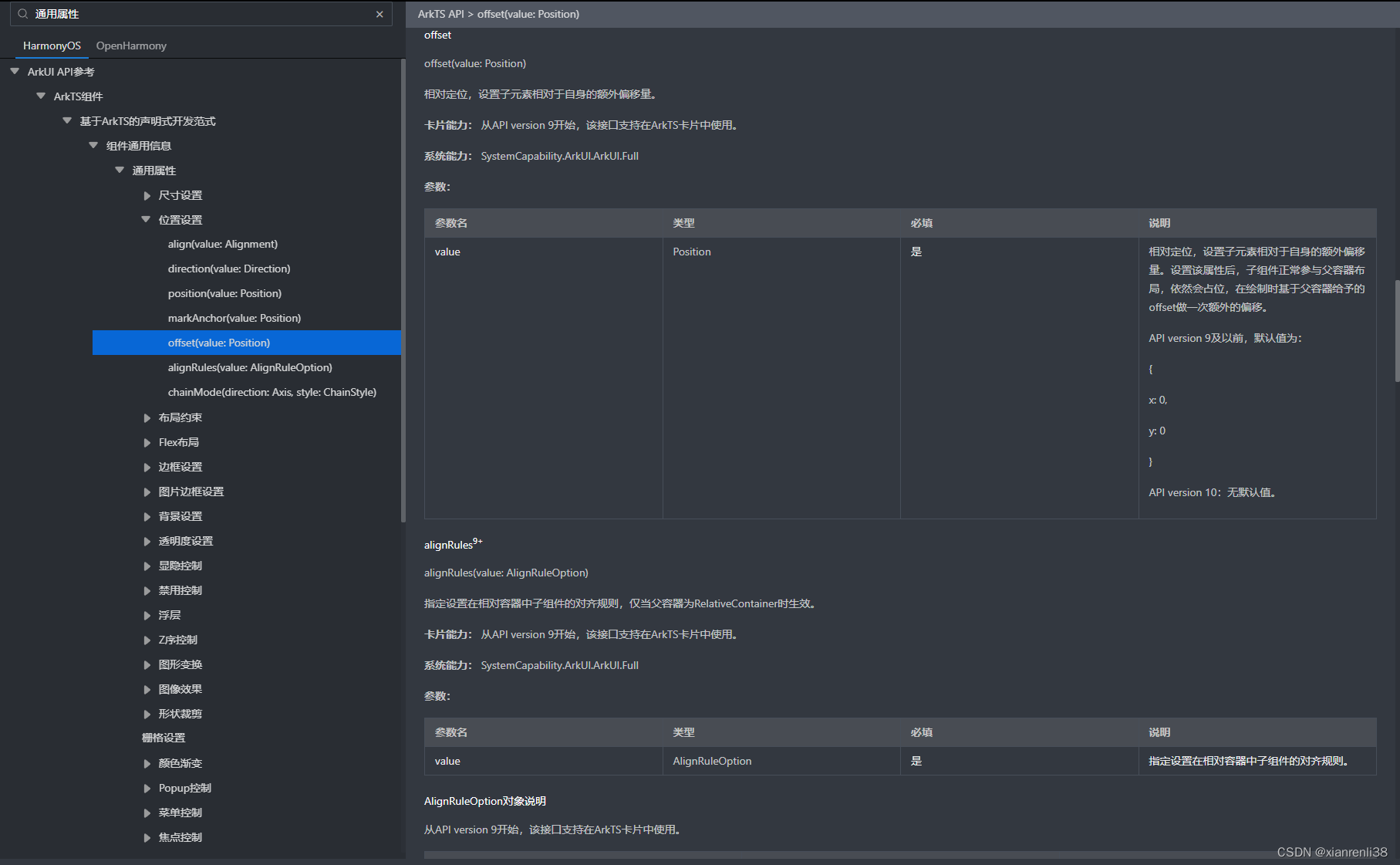Expand the 尺寸设置 node arrow
Viewport: 1400px width, 865px height.
147,195
